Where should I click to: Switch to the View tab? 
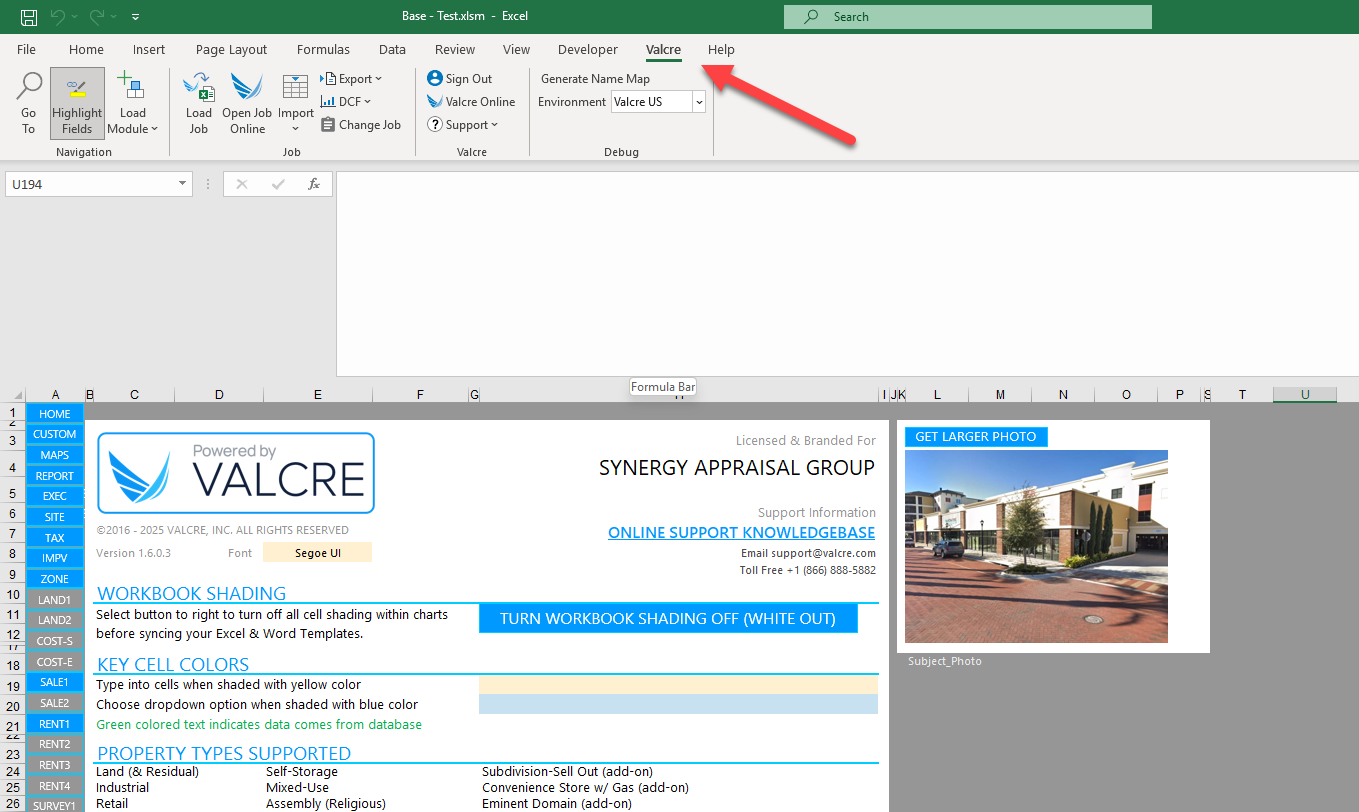coord(516,50)
